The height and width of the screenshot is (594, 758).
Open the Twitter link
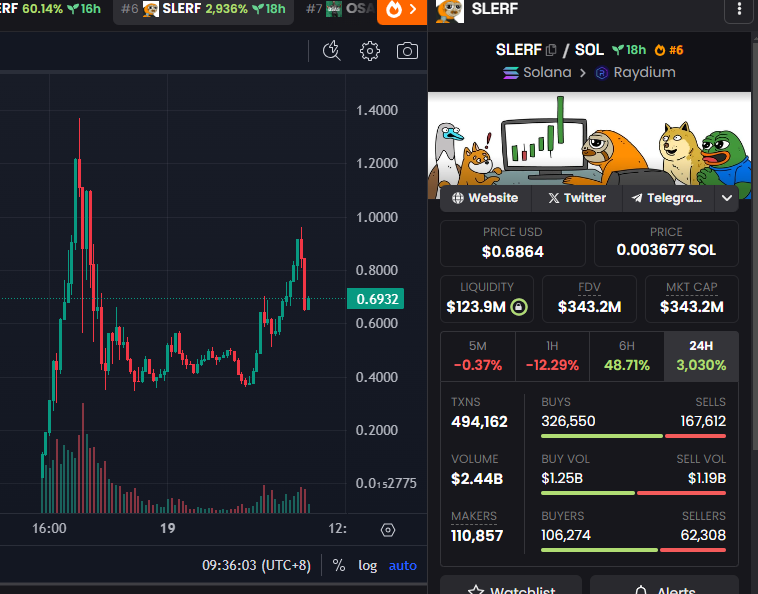coord(577,198)
